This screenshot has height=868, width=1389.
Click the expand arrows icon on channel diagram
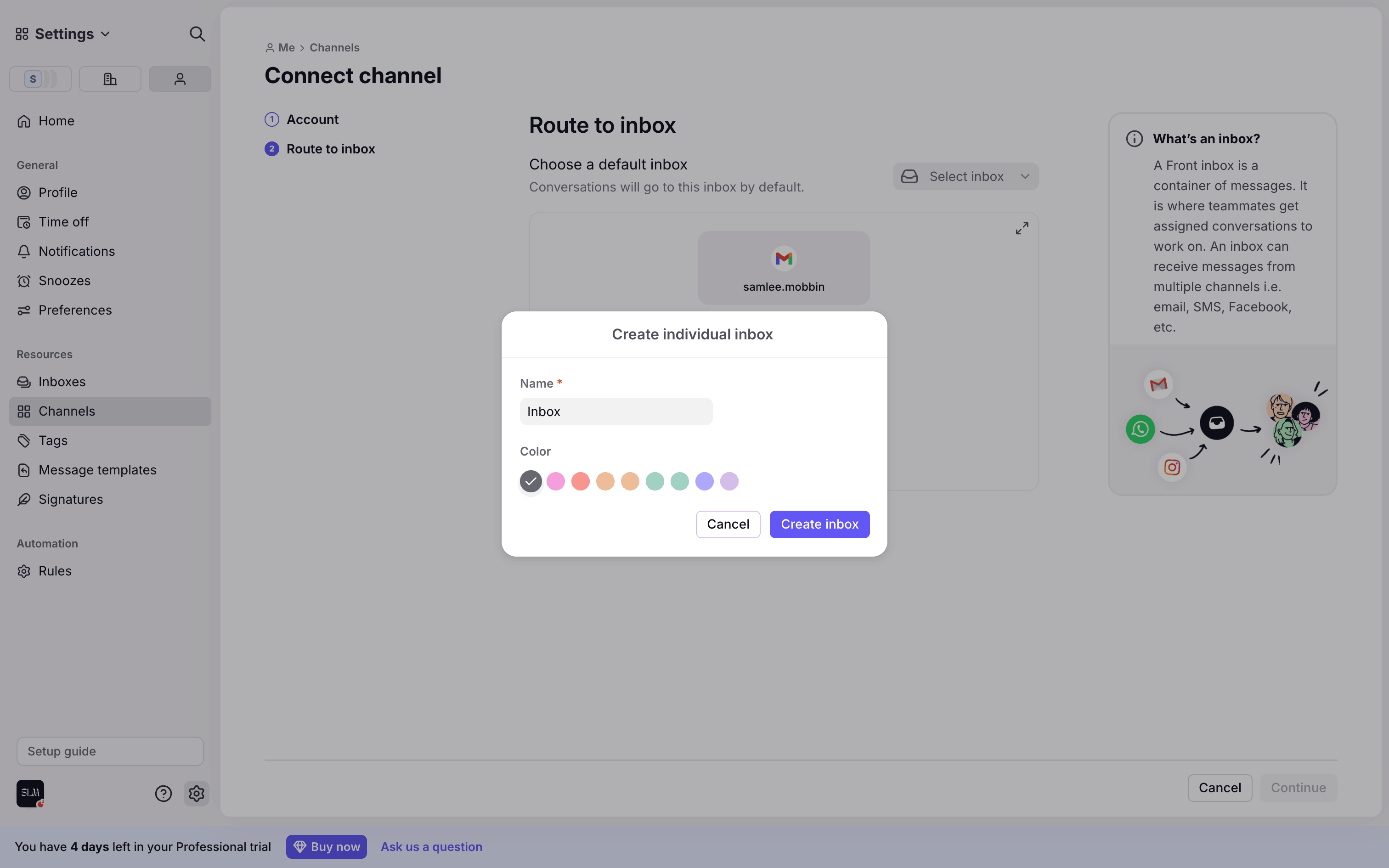[1022, 229]
